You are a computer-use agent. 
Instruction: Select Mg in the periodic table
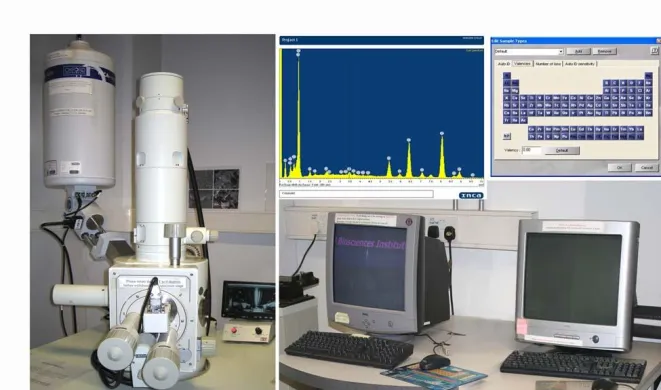515,91
